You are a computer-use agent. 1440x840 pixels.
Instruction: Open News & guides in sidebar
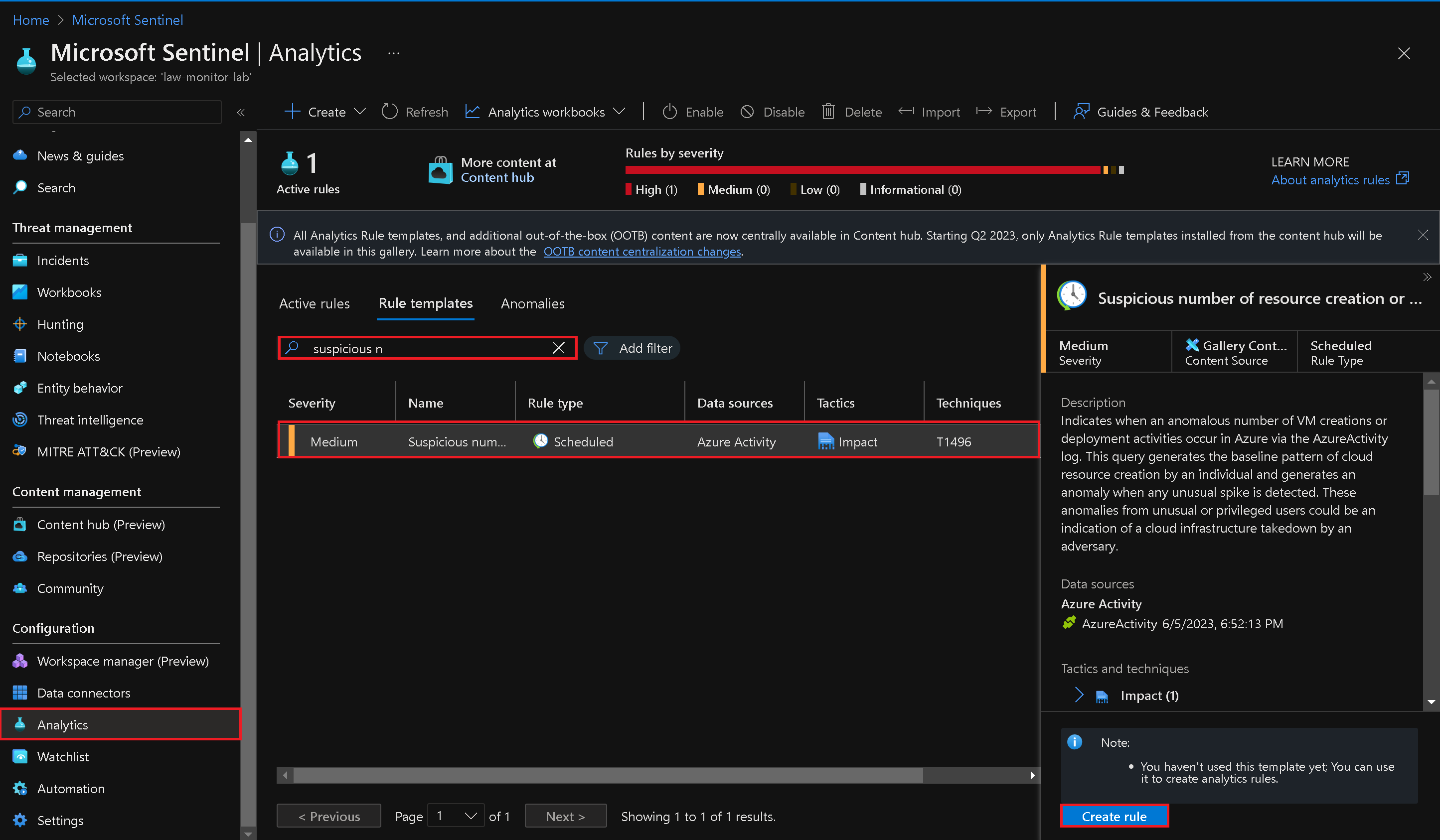80,156
